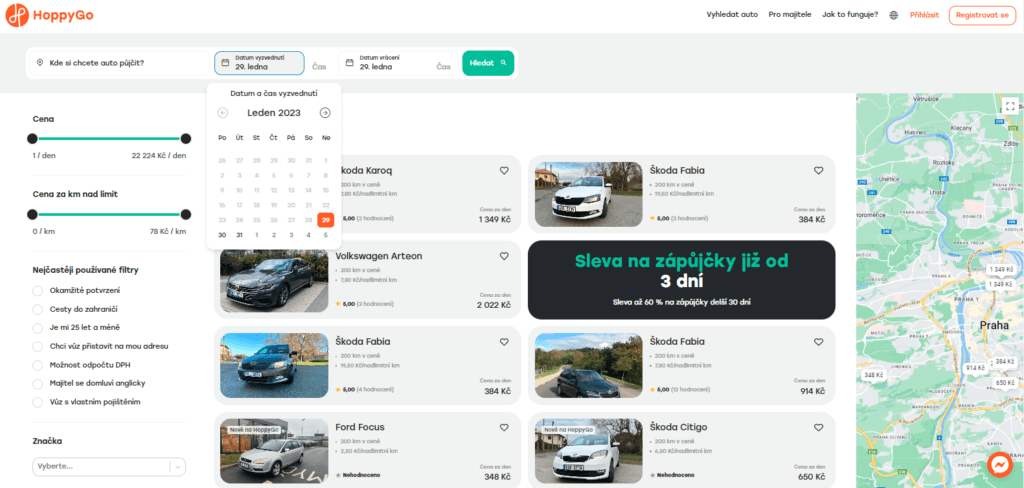The image size is (1024, 488).
Task: Check Chci vůz přistavit na mou adresu
Action: [x=37, y=346]
